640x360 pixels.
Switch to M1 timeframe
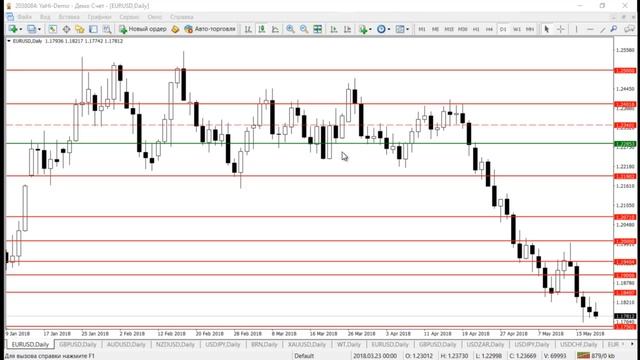pyautogui.click(x=422, y=29)
